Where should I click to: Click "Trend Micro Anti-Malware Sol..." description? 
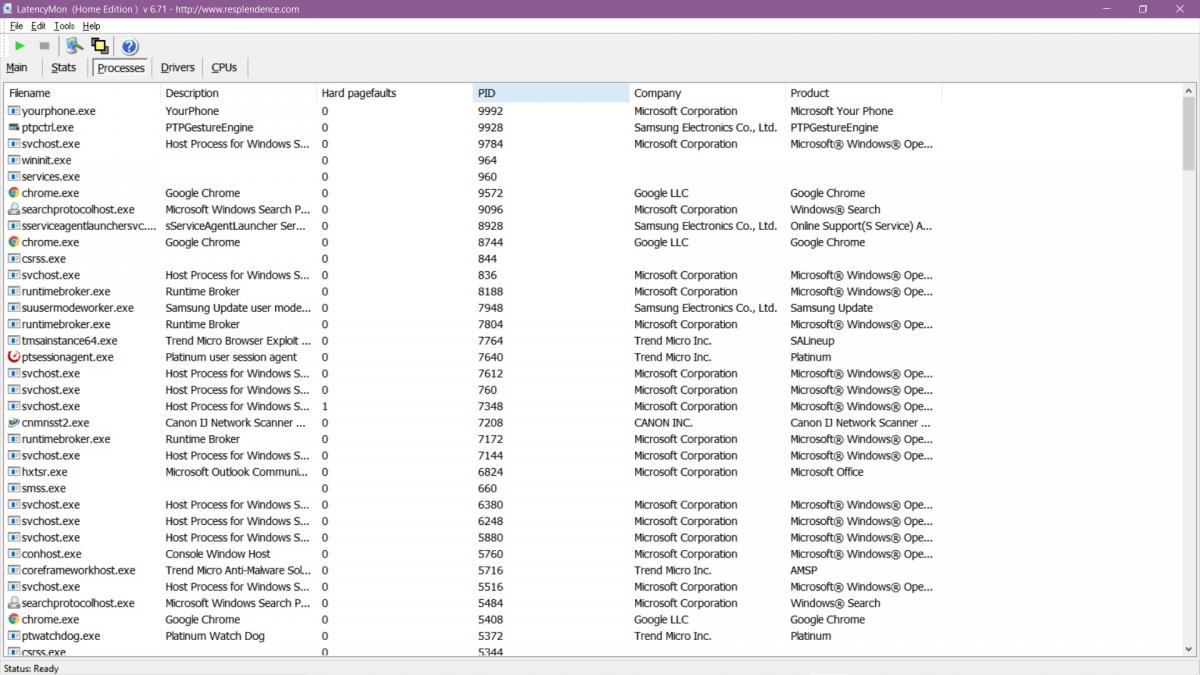(x=240, y=570)
